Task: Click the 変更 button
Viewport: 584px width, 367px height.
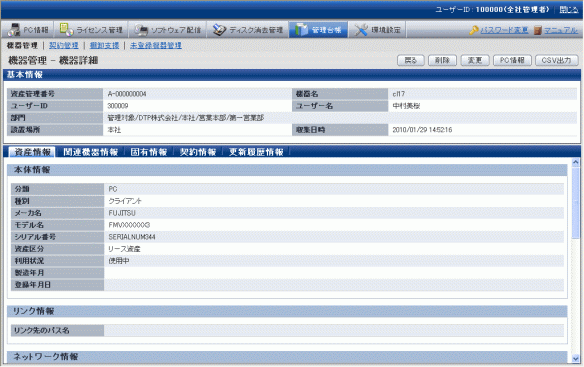Action: point(474,60)
